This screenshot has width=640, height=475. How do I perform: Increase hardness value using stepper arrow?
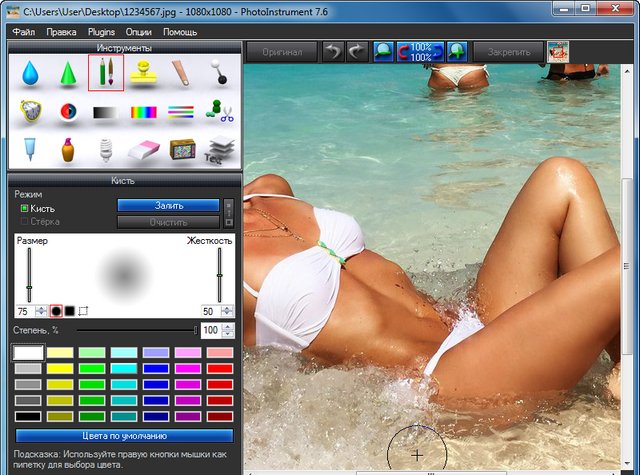click(x=226, y=308)
